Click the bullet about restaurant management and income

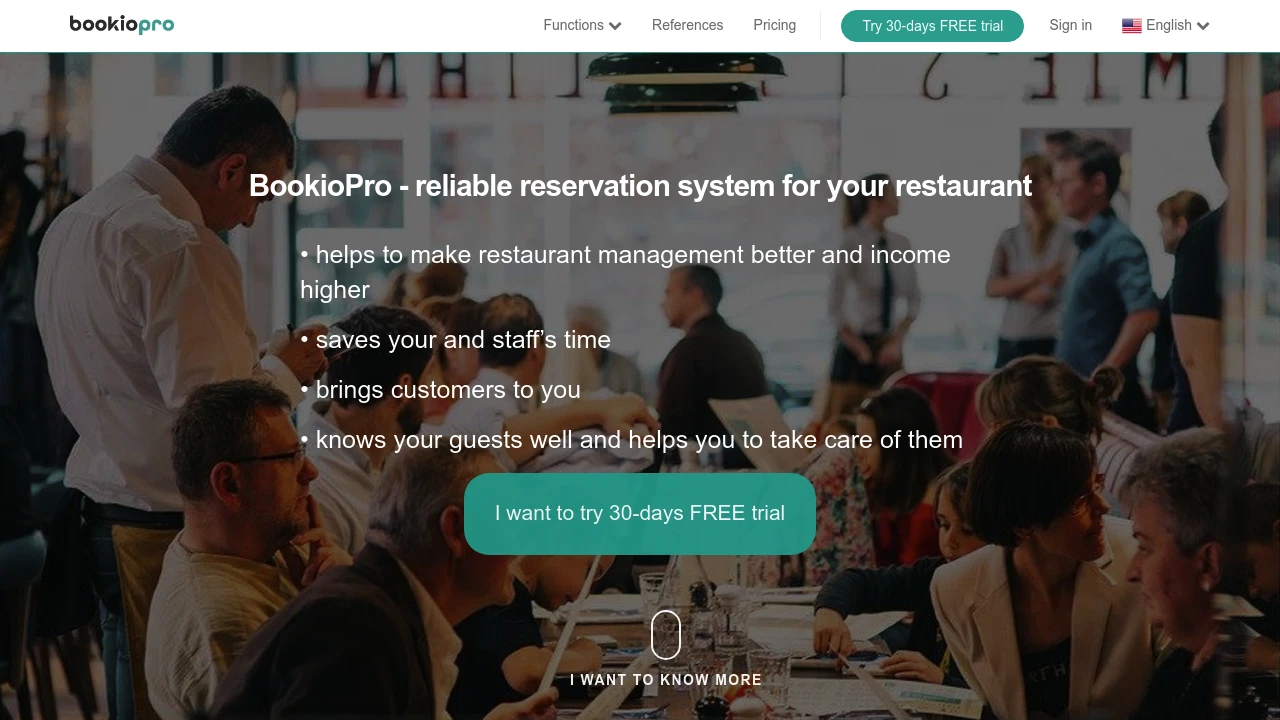coord(625,272)
